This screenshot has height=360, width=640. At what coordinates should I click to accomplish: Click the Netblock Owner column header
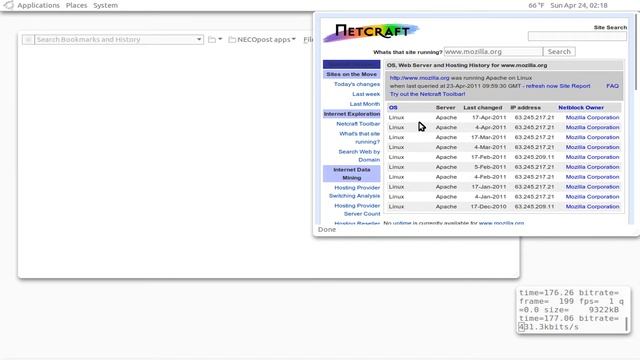click(581, 107)
